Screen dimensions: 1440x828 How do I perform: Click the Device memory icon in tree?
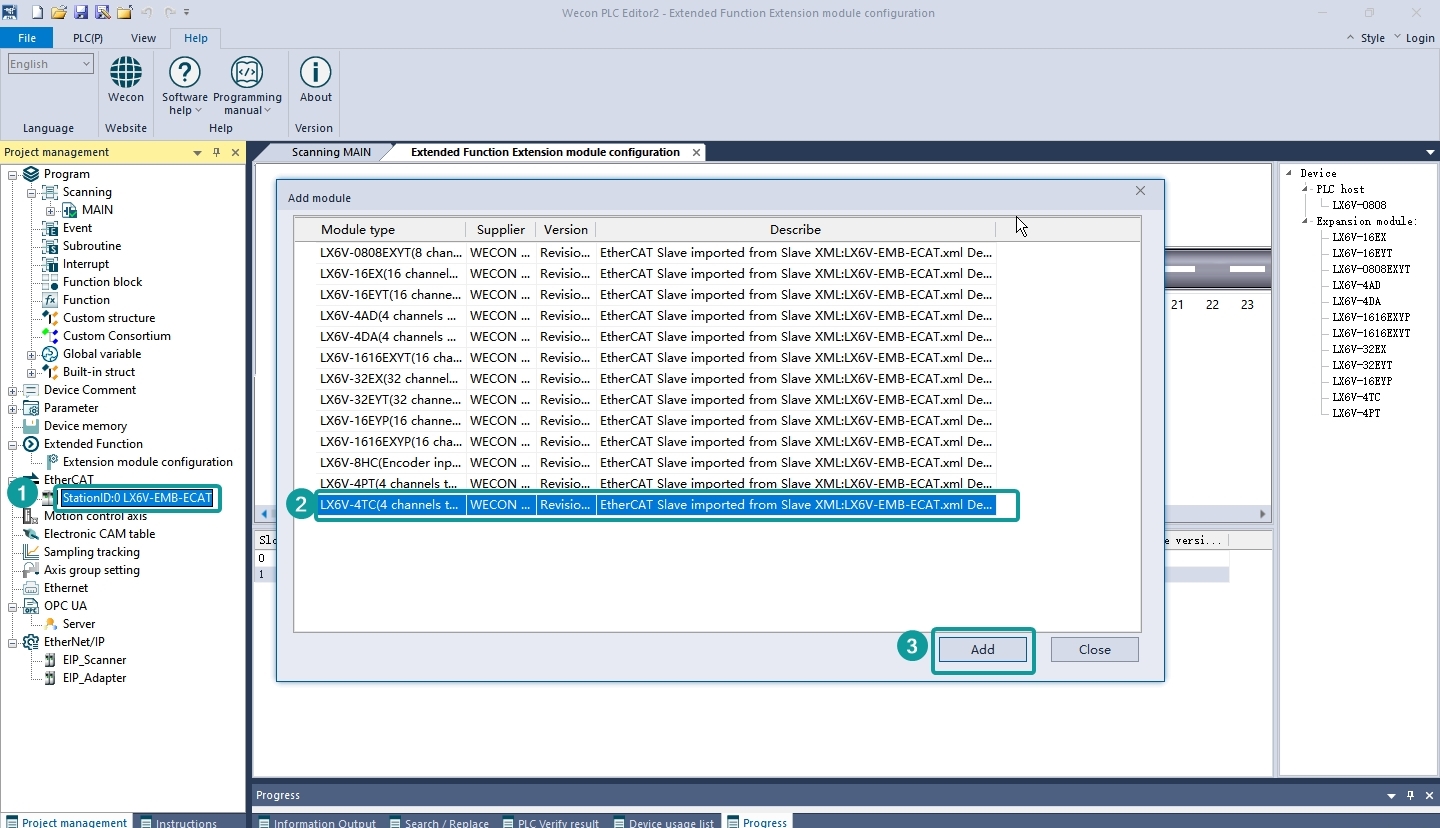(x=30, y=426)
